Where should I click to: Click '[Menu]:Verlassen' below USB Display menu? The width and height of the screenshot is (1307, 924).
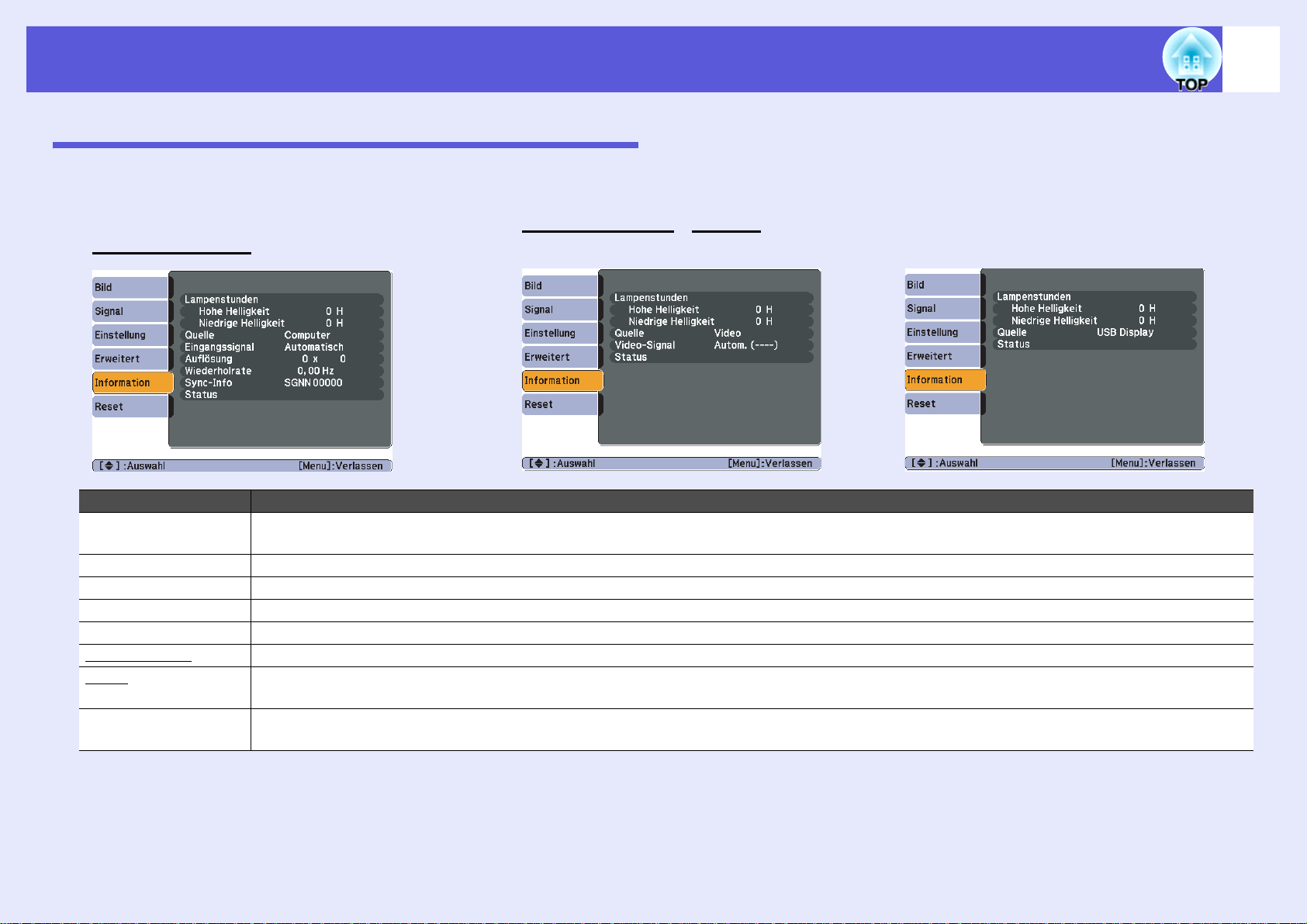coord(1153,462)
